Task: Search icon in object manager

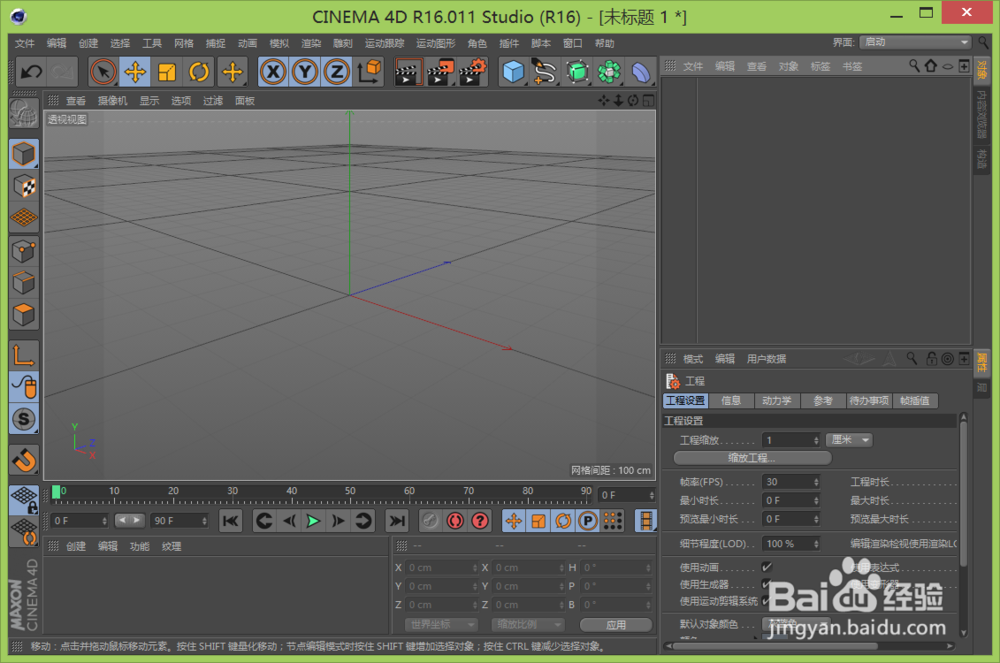Action: (914, 66)
